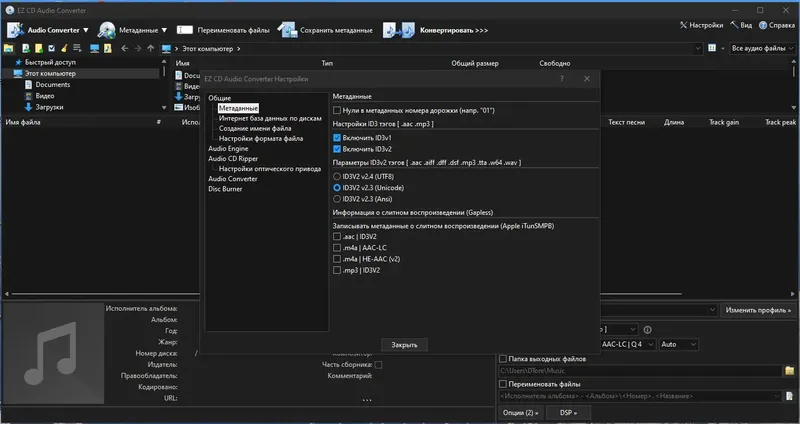Go back with left arrow icon
The height and width of the screenshot is (424, 800).
[124, 48]
